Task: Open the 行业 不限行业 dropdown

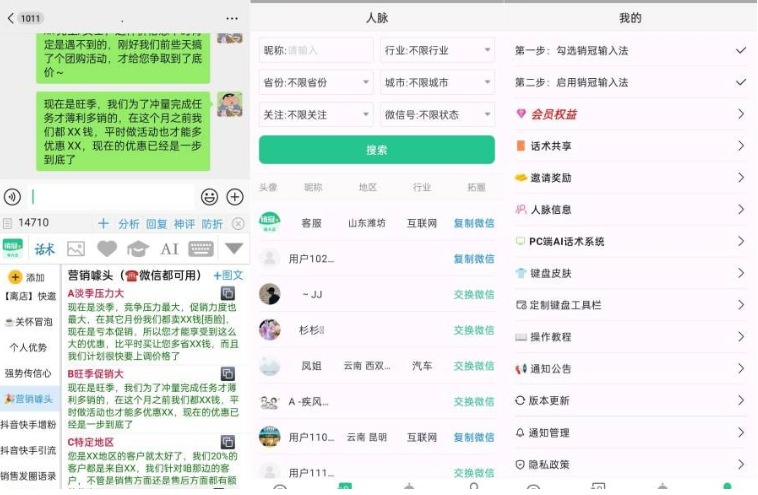Action: click(437, 50)
